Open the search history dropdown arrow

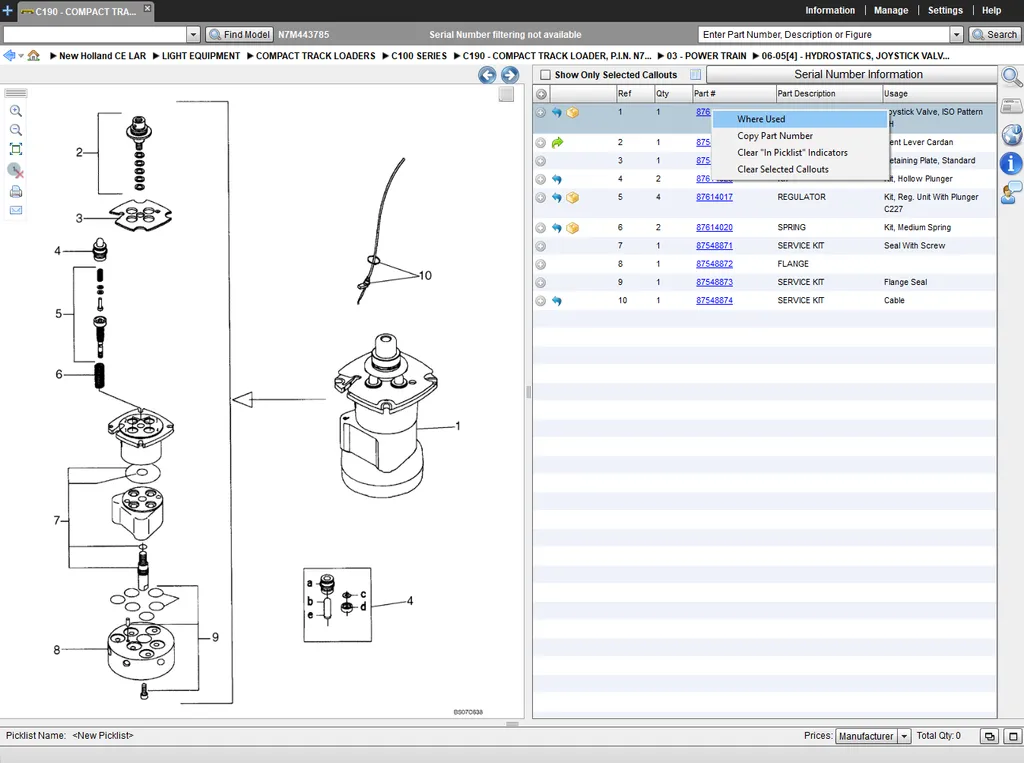pos(957,35)
